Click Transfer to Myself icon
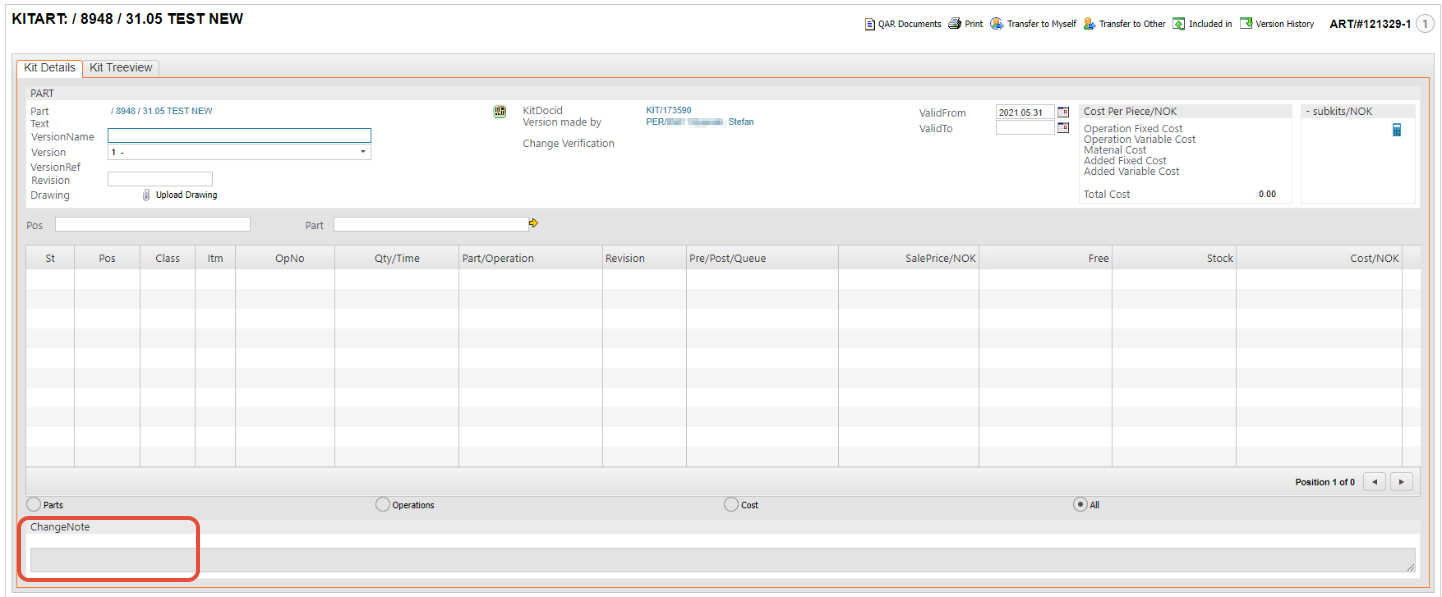 pos(997,24)
